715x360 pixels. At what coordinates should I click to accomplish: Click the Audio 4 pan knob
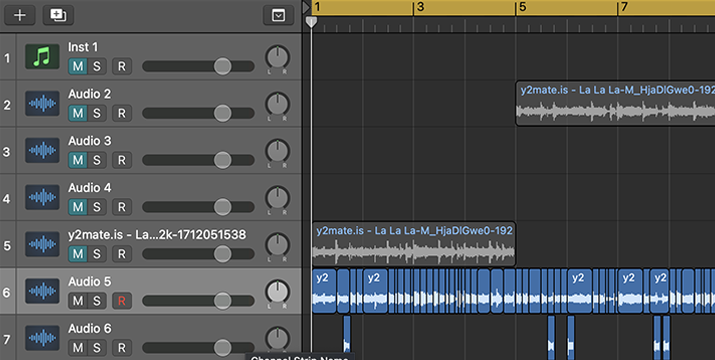pos(277,198)
